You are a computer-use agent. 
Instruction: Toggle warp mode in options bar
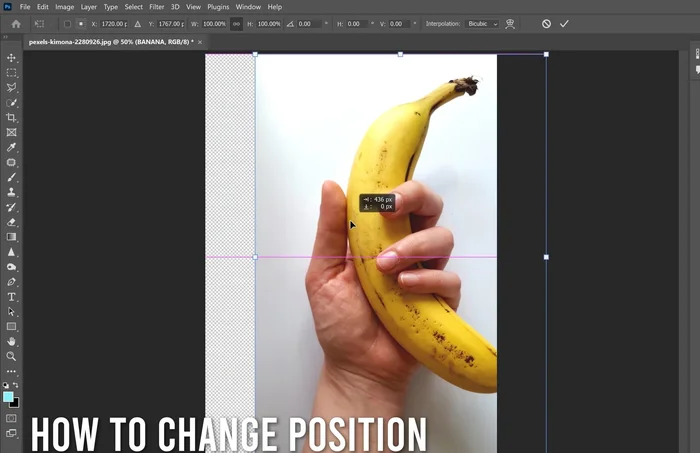510,23
